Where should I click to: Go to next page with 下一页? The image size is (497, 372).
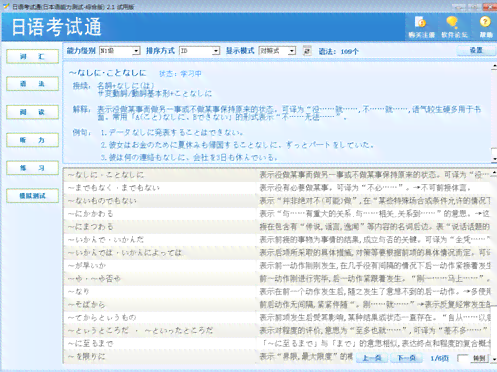[x=406, y=358]
